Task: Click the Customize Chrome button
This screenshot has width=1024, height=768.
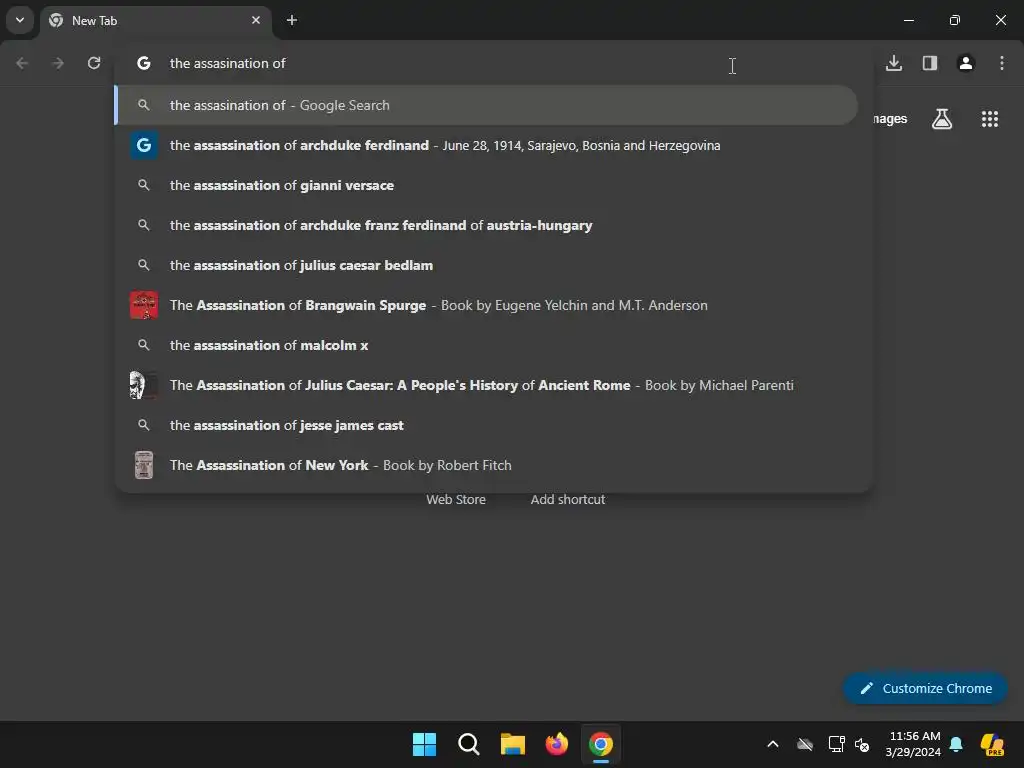Action: click(x=925, y=688)
